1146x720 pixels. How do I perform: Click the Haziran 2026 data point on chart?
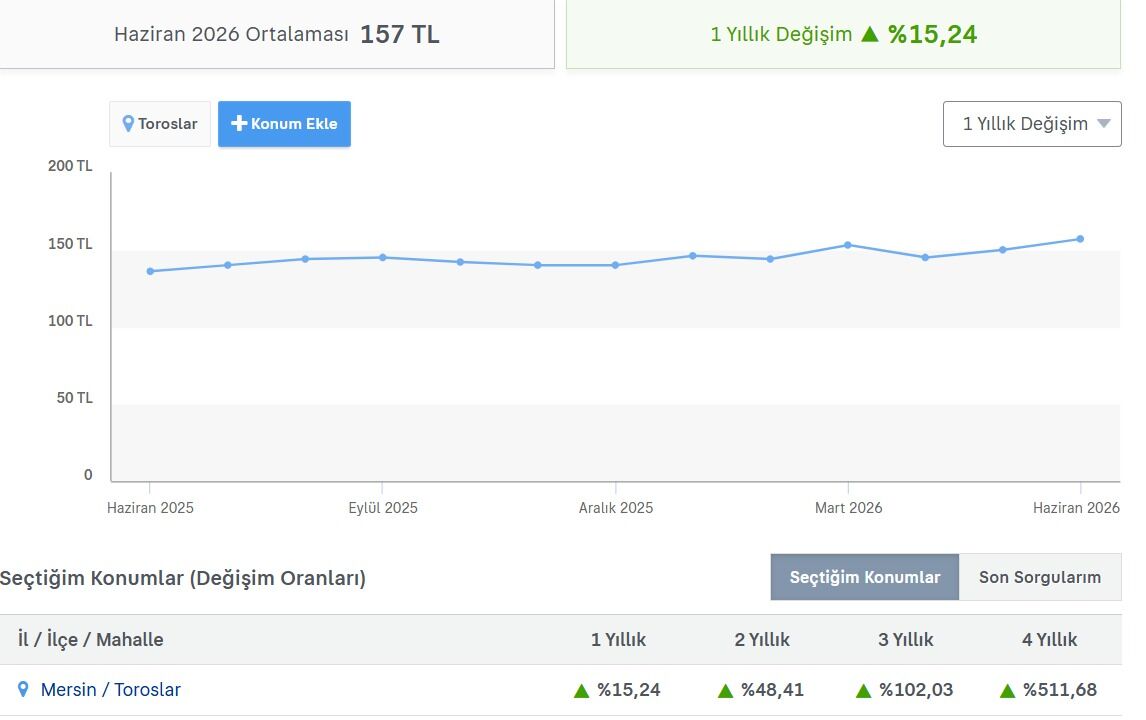tap(1080, 239)
